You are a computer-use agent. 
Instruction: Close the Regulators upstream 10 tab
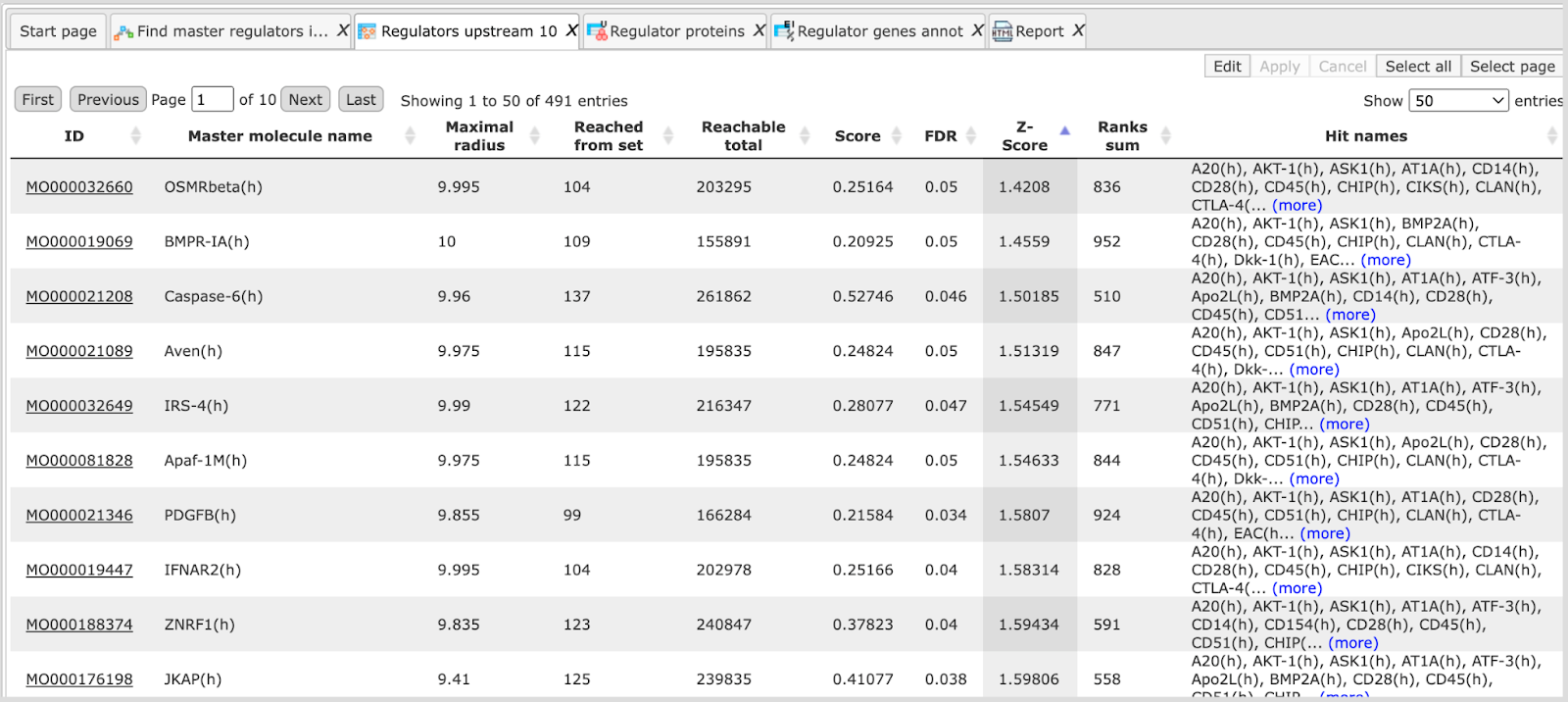tap(571, 31)
